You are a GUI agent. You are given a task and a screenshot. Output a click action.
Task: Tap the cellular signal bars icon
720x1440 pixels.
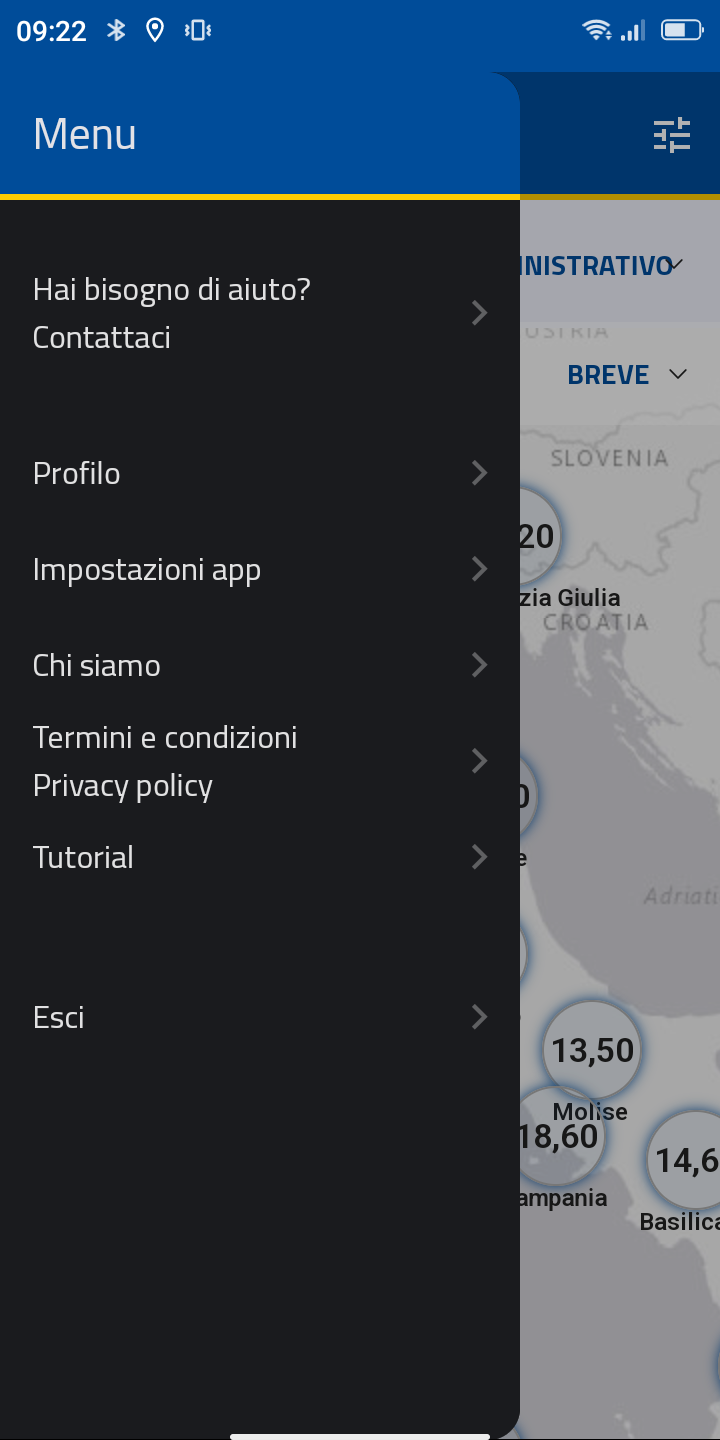tap(633, 31)
